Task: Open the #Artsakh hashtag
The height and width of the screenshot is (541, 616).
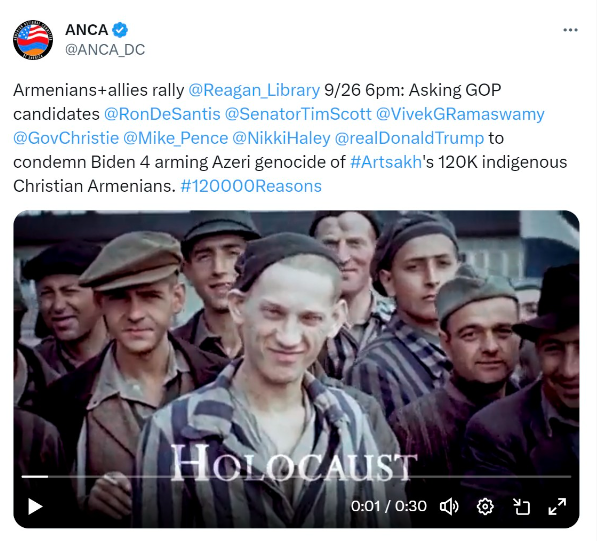Action: point(386,162)
